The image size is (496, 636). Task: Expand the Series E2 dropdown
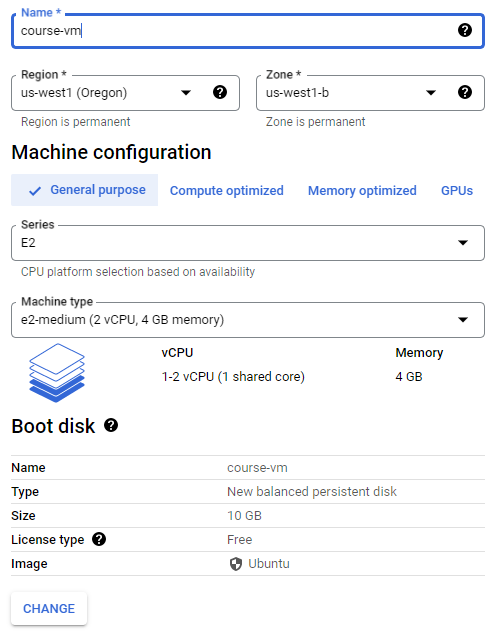pos(248,243)
